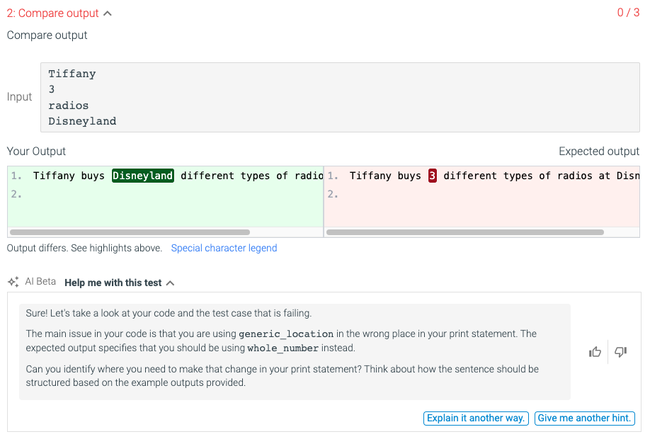Collapse "Help me with this test" panel

pyautogui.click(x=171, y=283)
